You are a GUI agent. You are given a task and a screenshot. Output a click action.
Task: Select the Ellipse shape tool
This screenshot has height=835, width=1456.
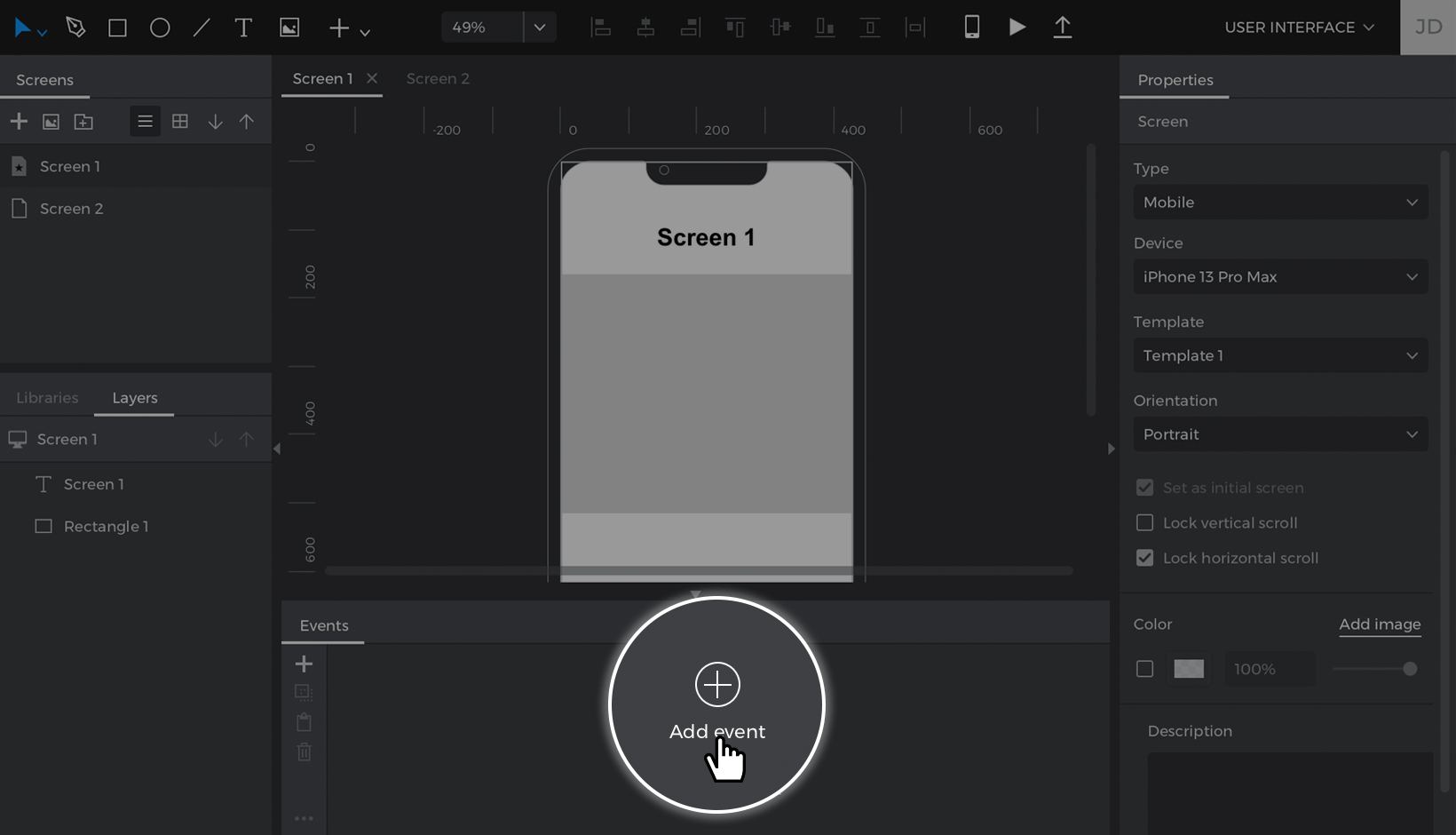[x=160, y=28]
